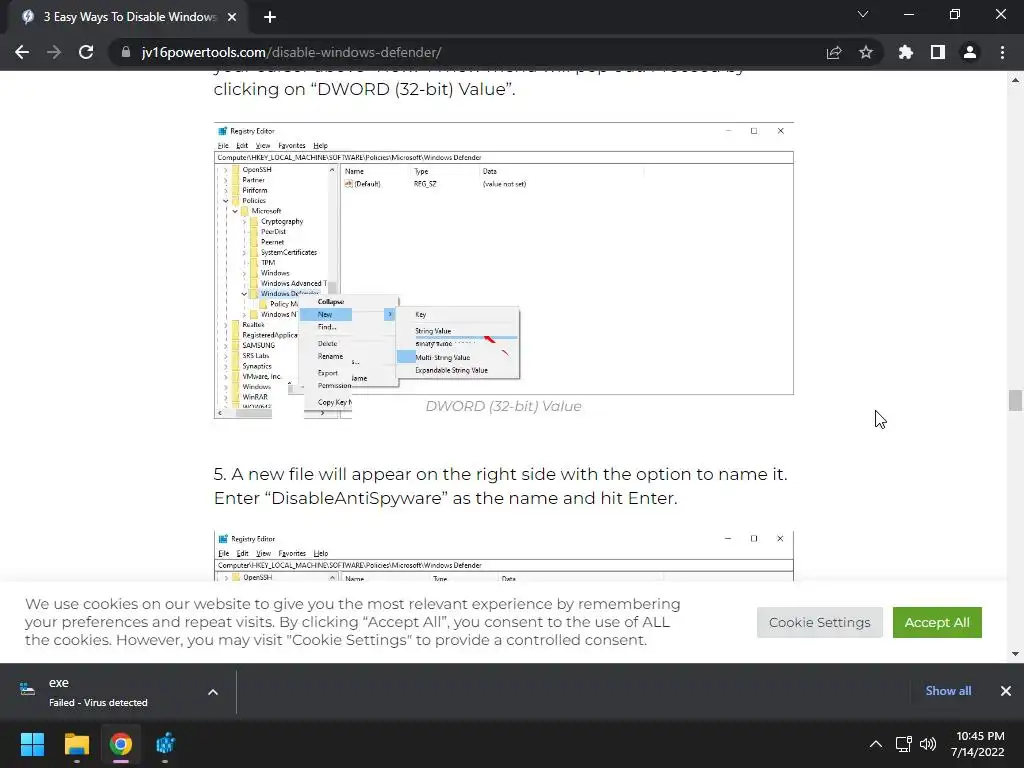Click the page scrollbar thumb
This screenshot has height=768, width=1024.
point(1015,400)
